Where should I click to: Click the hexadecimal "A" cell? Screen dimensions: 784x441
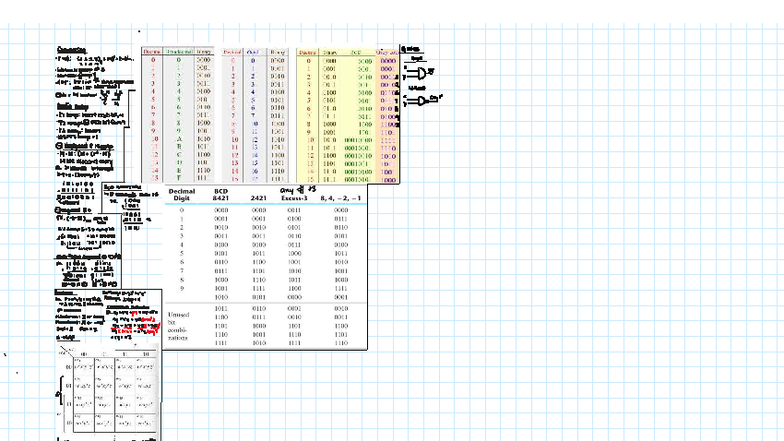(178, 139)
